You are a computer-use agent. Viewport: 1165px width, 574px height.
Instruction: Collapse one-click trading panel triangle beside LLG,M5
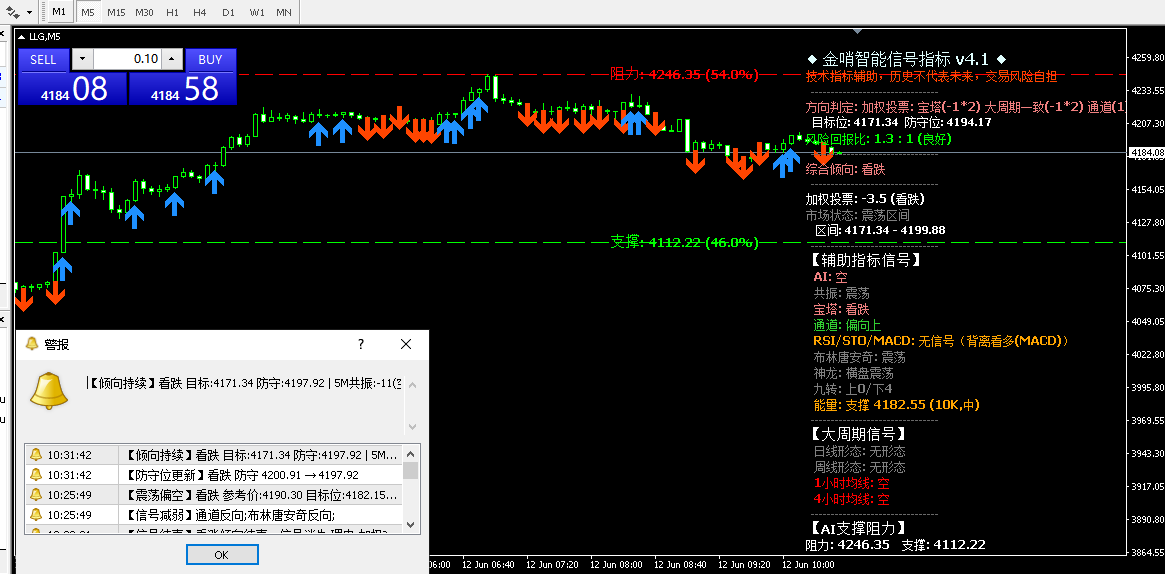(21, 36)
